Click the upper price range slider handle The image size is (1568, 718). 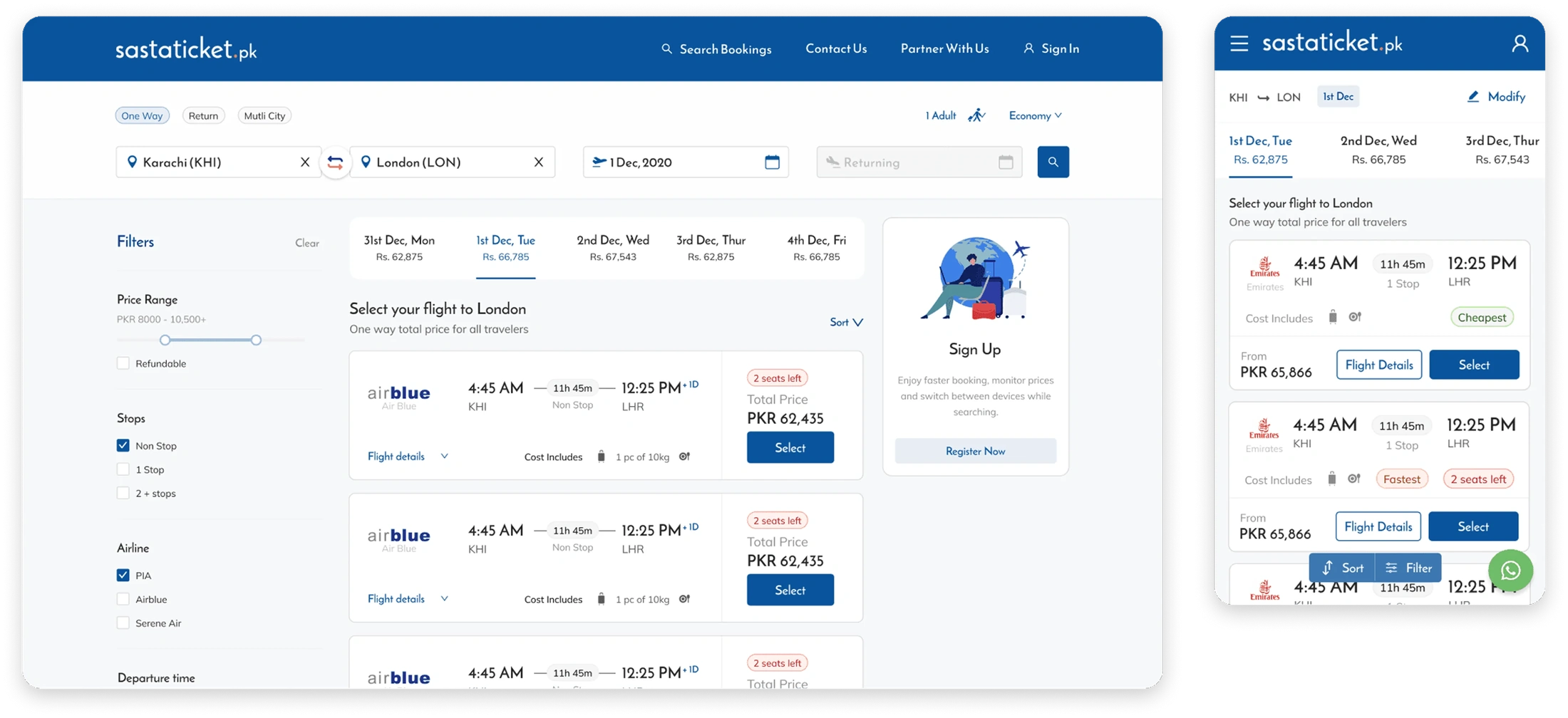click(256, 340)
